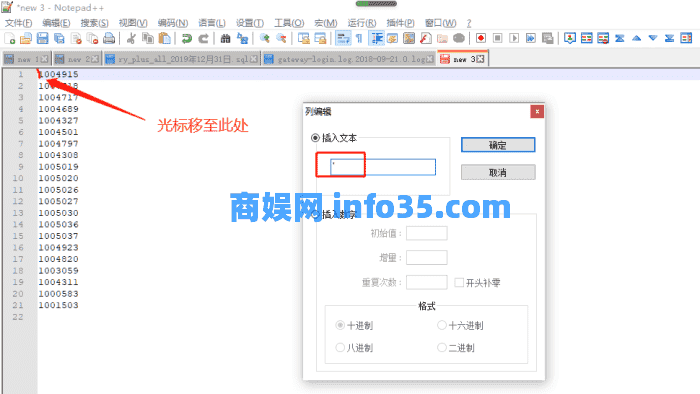Click the line containing 1001503
Image resolution: width=700 pixels, height=394 pixels.
(58, 305)
